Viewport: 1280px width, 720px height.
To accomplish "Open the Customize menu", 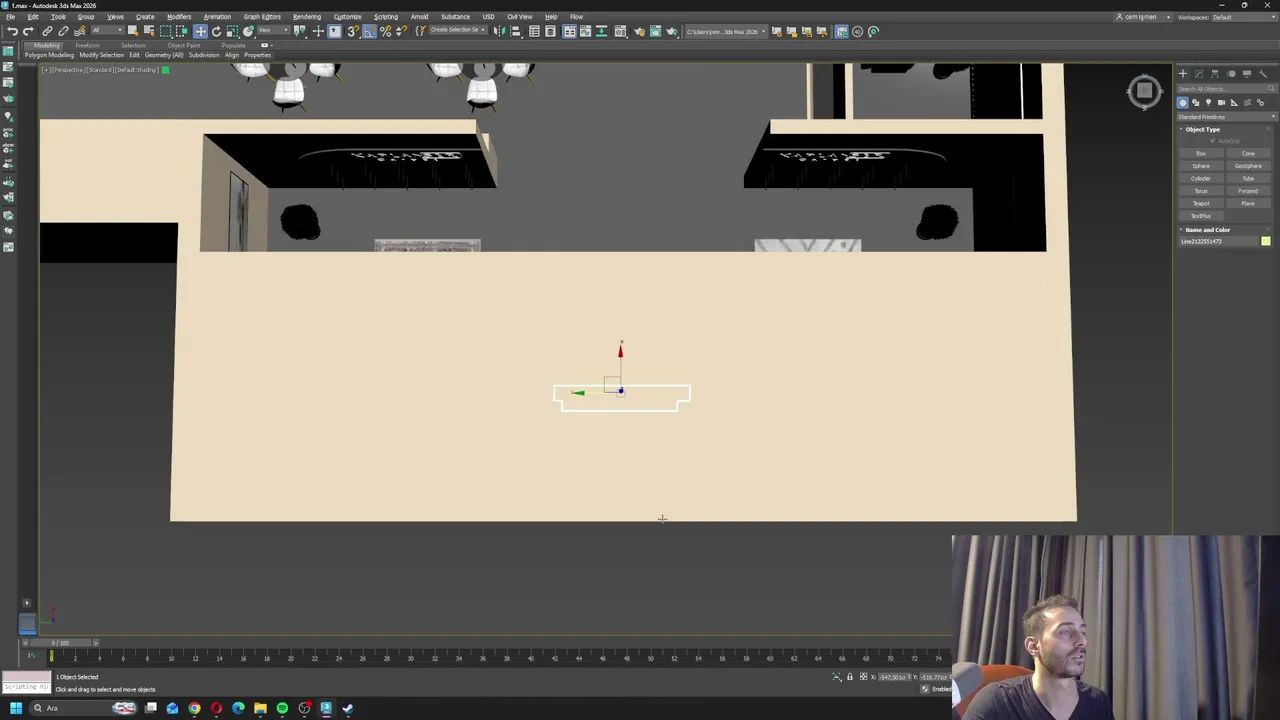I will pyautogui.click(x=347, y=16).
